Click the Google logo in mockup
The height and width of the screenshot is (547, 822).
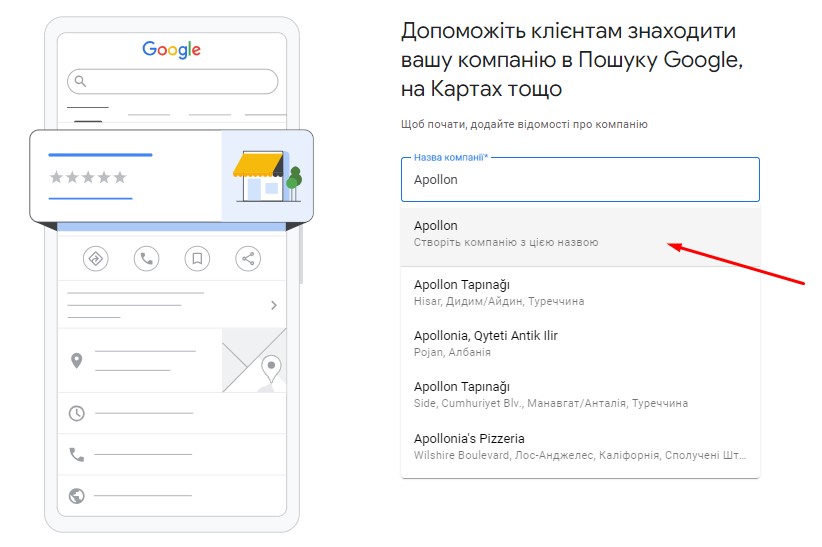(x=171, y=49)
